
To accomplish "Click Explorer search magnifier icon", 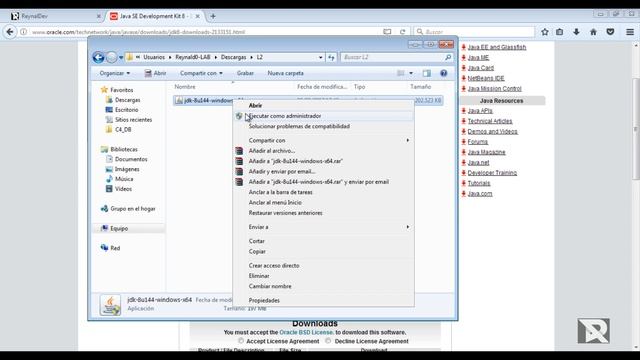I will 448,58.
